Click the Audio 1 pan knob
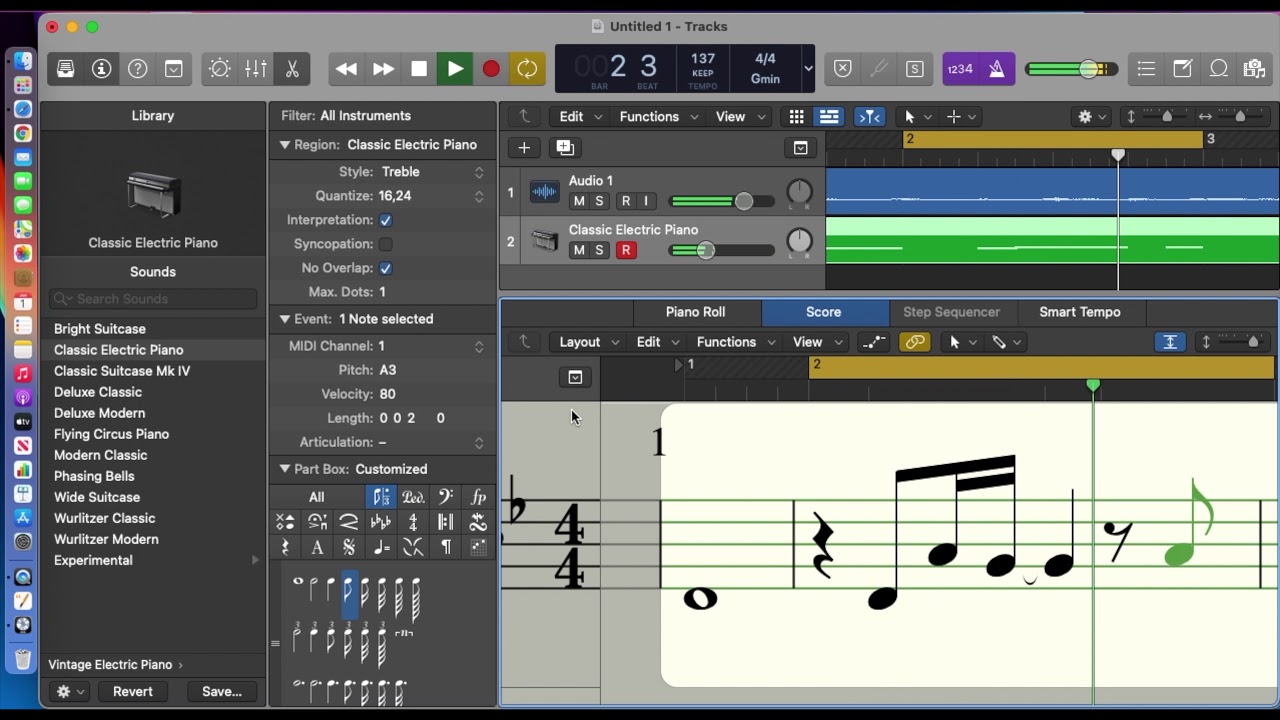The height and width of the screenshot is (720, 1280). [800, 192]
